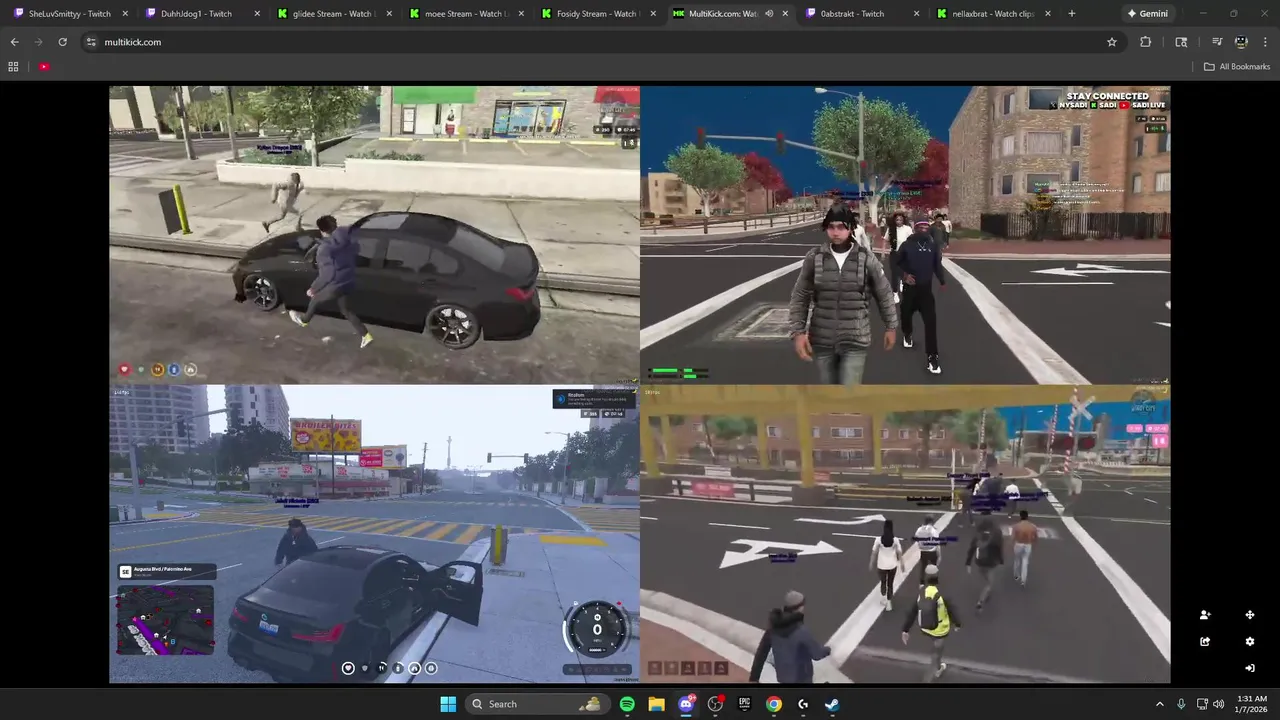Click the top-left stream with the black sedan
This screenshot has width=1280, height=720.
375,235
